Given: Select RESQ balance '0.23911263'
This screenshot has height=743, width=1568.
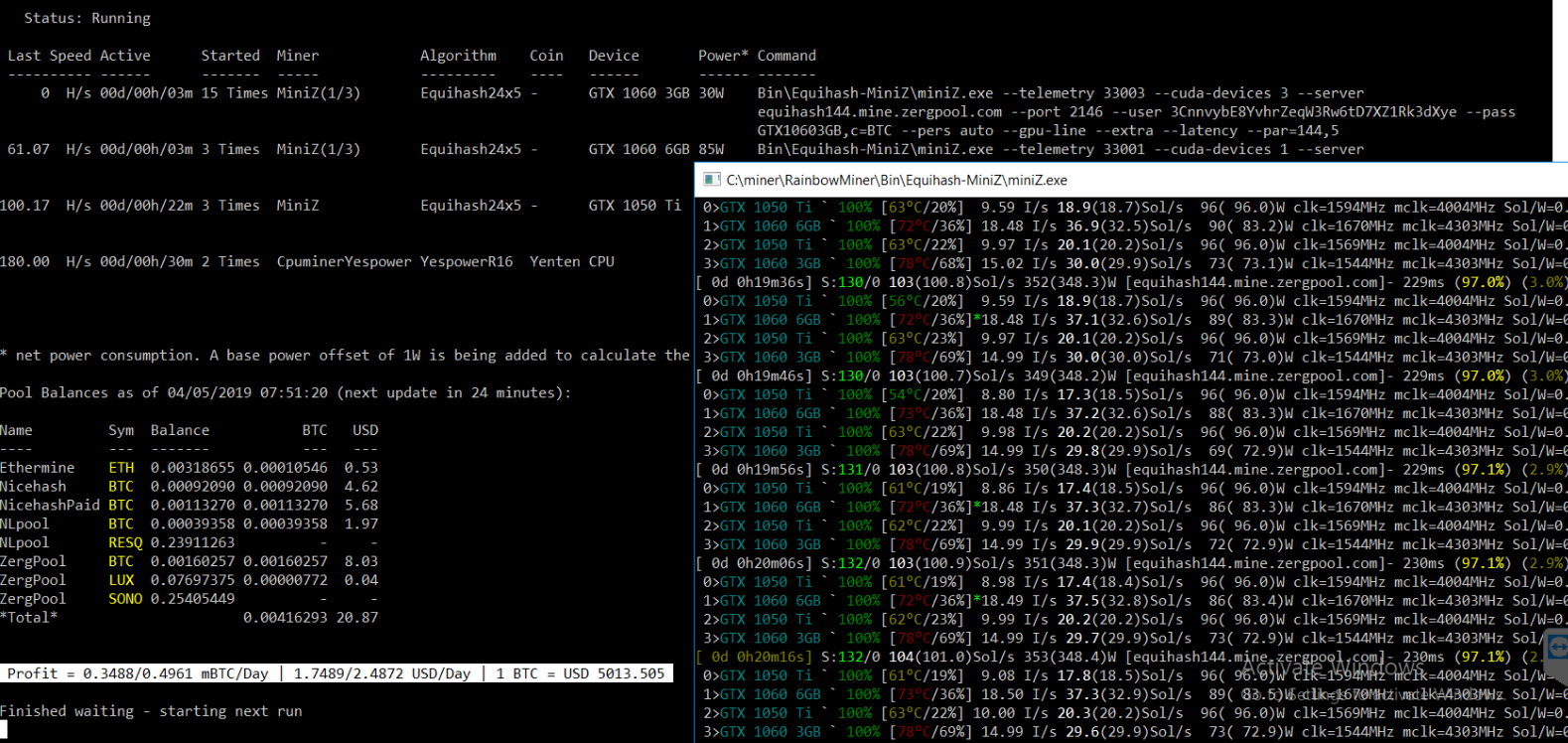Looking at the screenshot, I should (x=193, y=542).
